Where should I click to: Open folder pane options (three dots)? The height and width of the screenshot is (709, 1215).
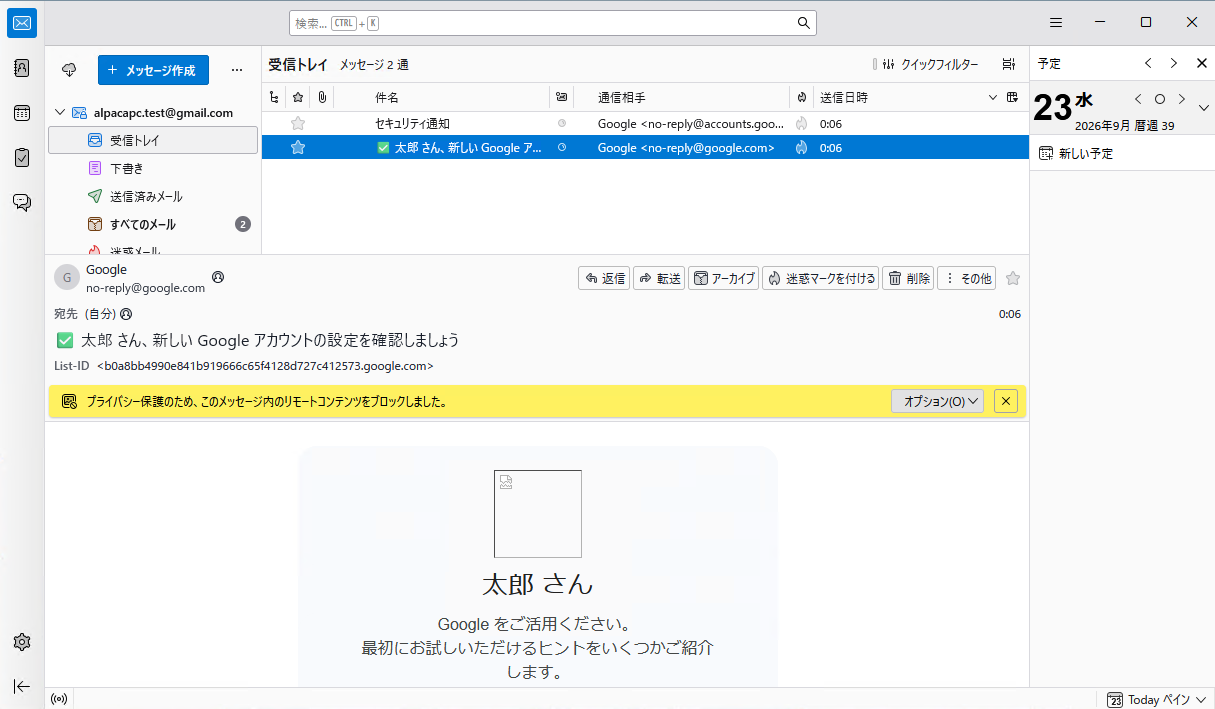pos(237,70)
